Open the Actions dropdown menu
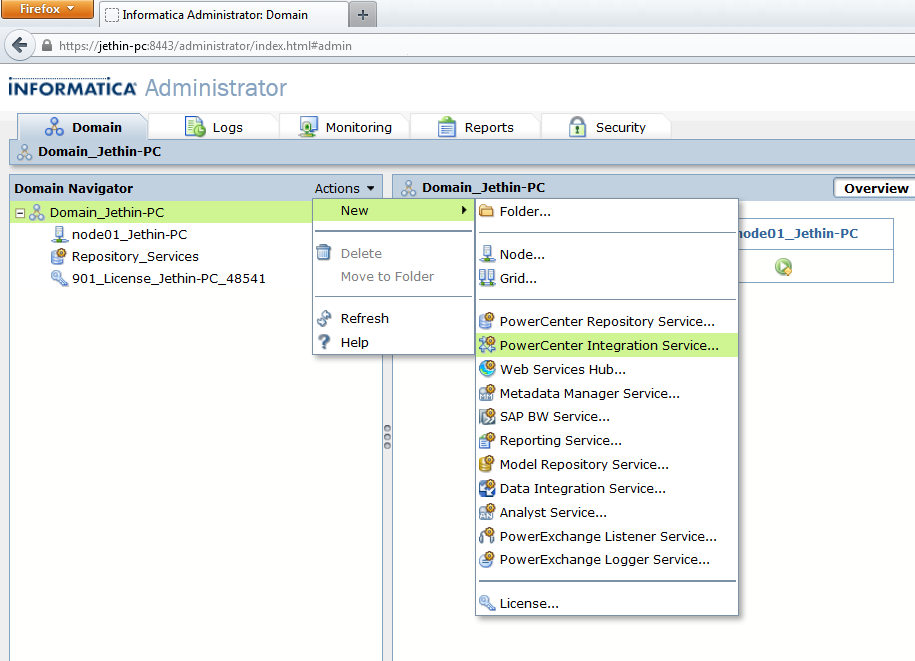 tap(345, 188)
